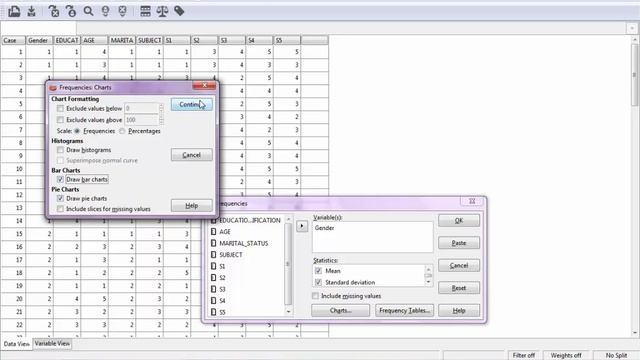Click Continue in Frequencies: Charts dialog

pos(191,104)
